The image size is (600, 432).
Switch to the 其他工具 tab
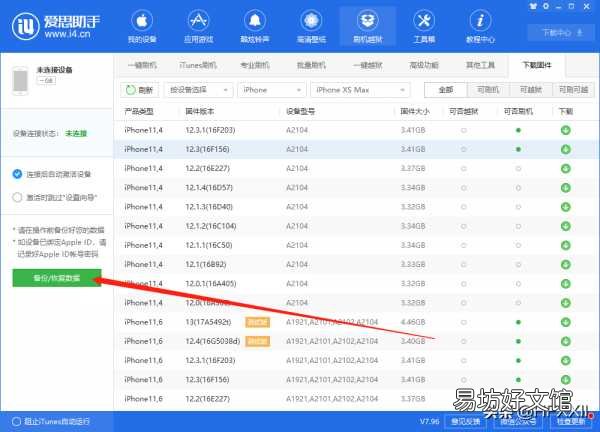click(x=480, y=65)
